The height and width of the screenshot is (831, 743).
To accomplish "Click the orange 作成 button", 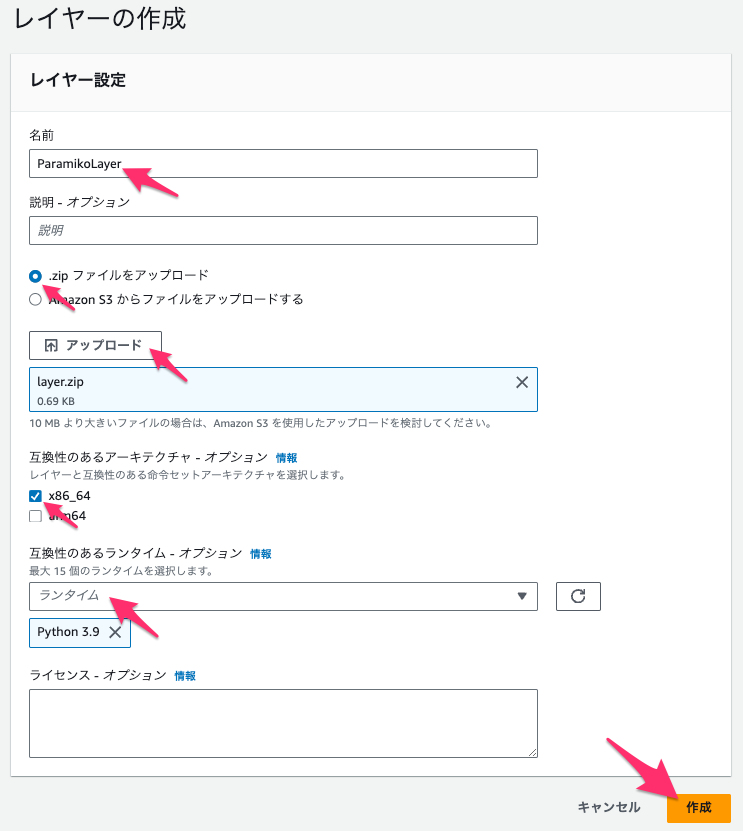I will click(x=699, y=808).
